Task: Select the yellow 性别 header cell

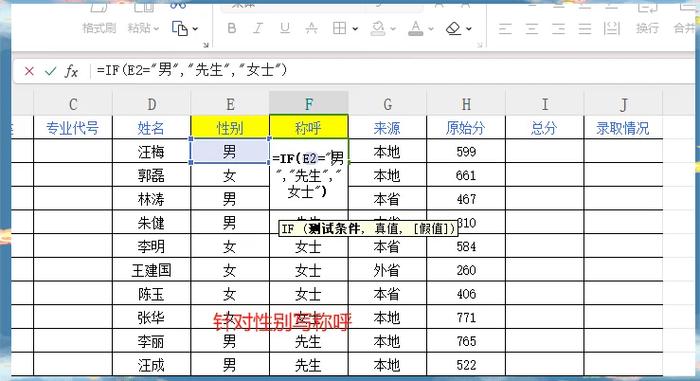Action: tap(230, 128)
